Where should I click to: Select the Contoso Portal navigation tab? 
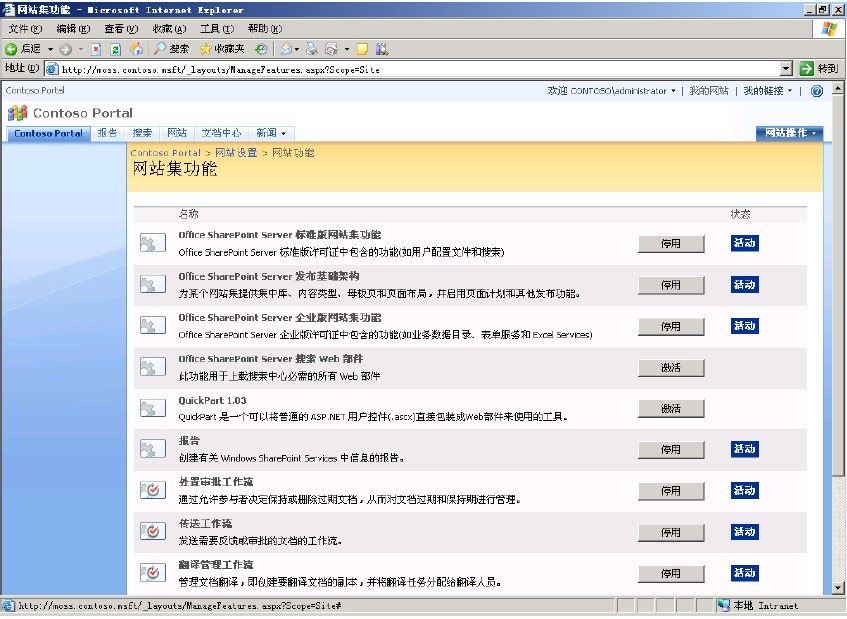[48, 133]
